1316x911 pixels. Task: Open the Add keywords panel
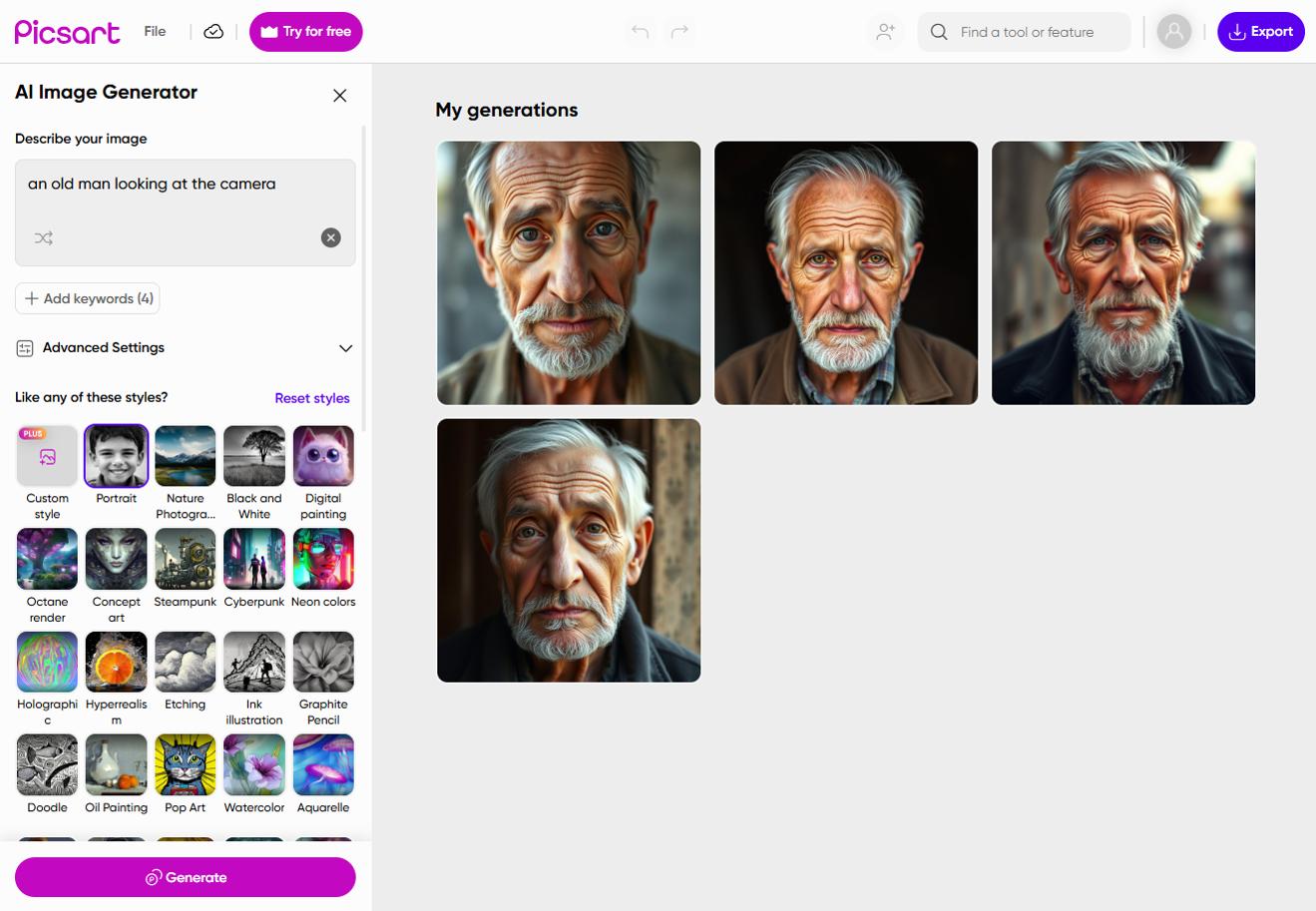tap(87, 297)
